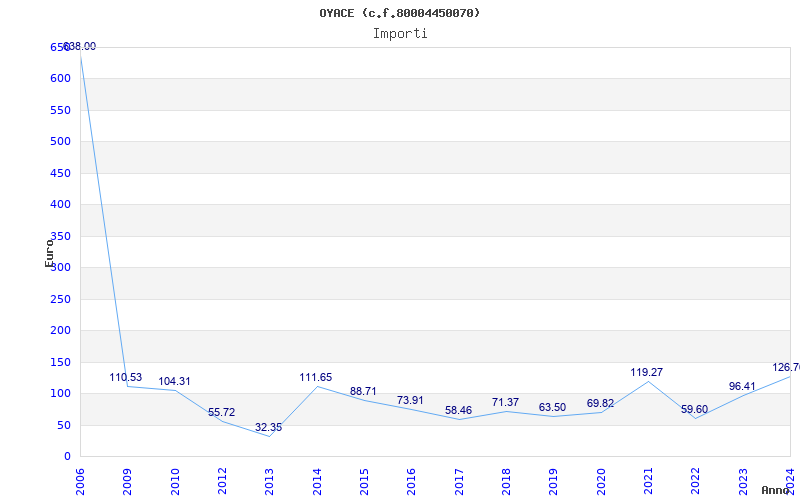Select the 111.65 data label
This screenshot has height=500, width=800.
click(x=315, y=378)
